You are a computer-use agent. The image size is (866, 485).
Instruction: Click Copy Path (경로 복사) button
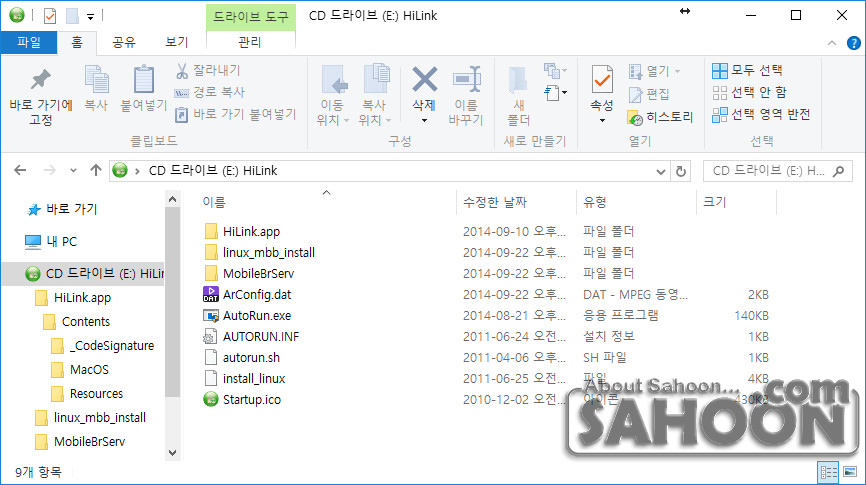(x=210, y=92)
